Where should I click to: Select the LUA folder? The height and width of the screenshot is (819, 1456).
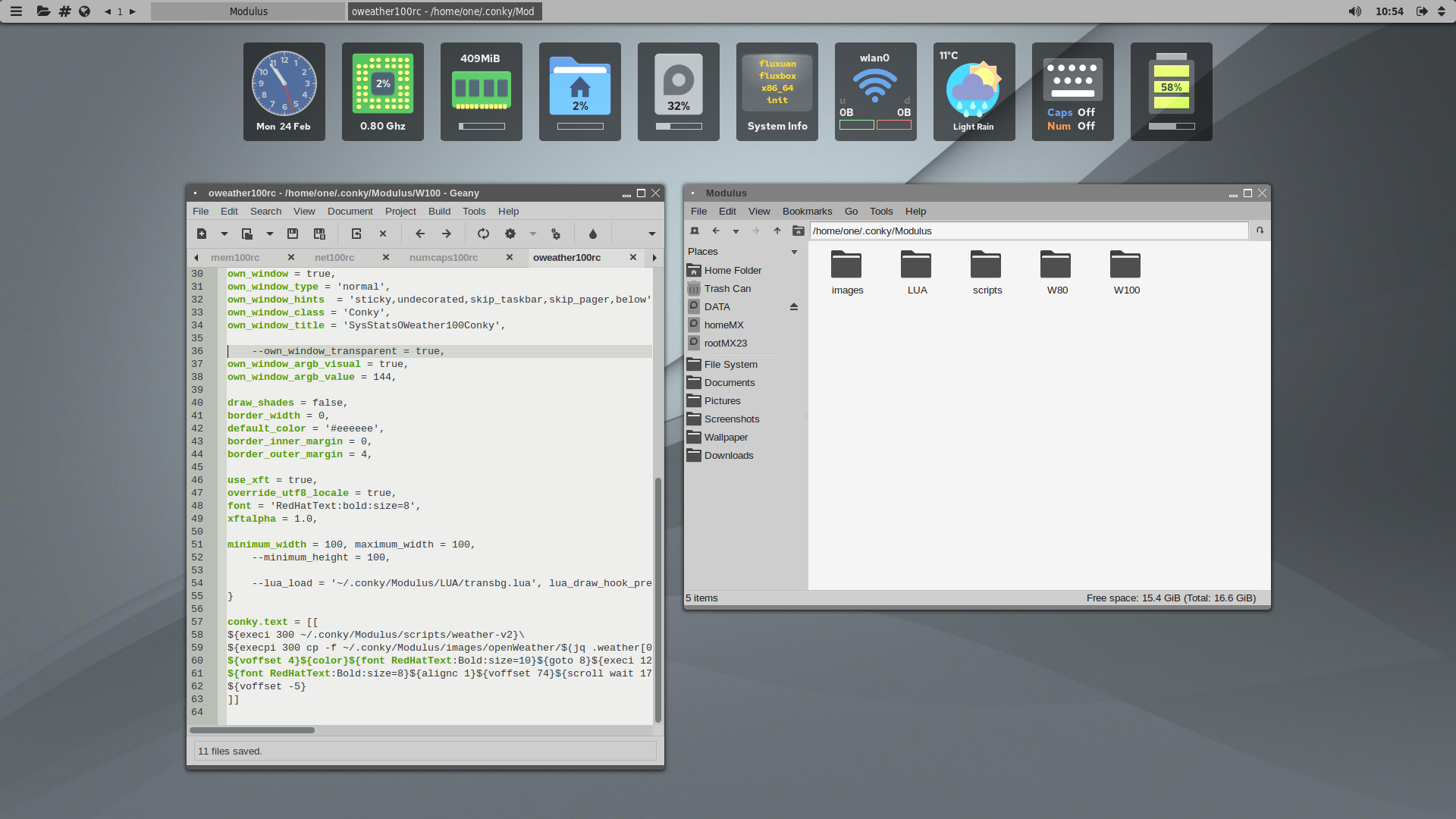917,273
